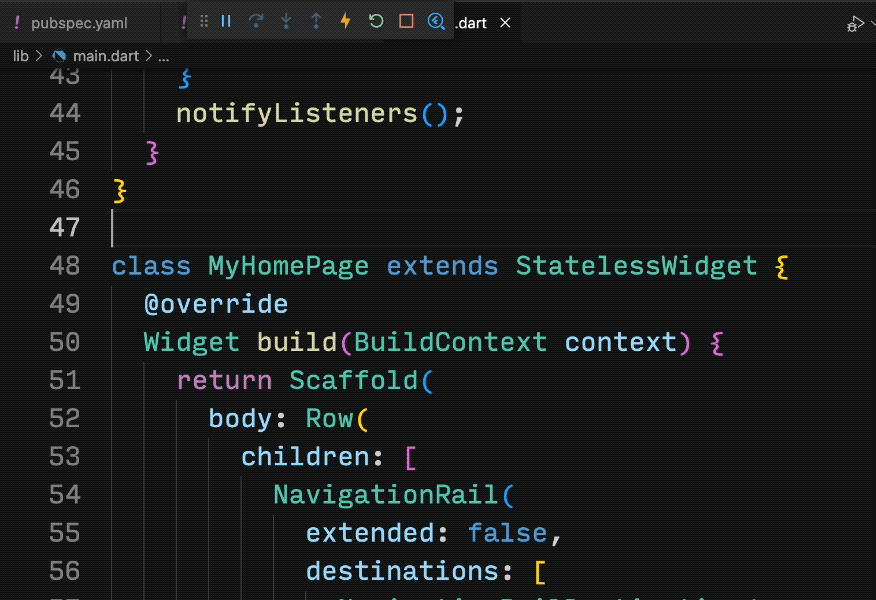
Task: Stop debugging with the square icon
Action: tap(406, 21)
